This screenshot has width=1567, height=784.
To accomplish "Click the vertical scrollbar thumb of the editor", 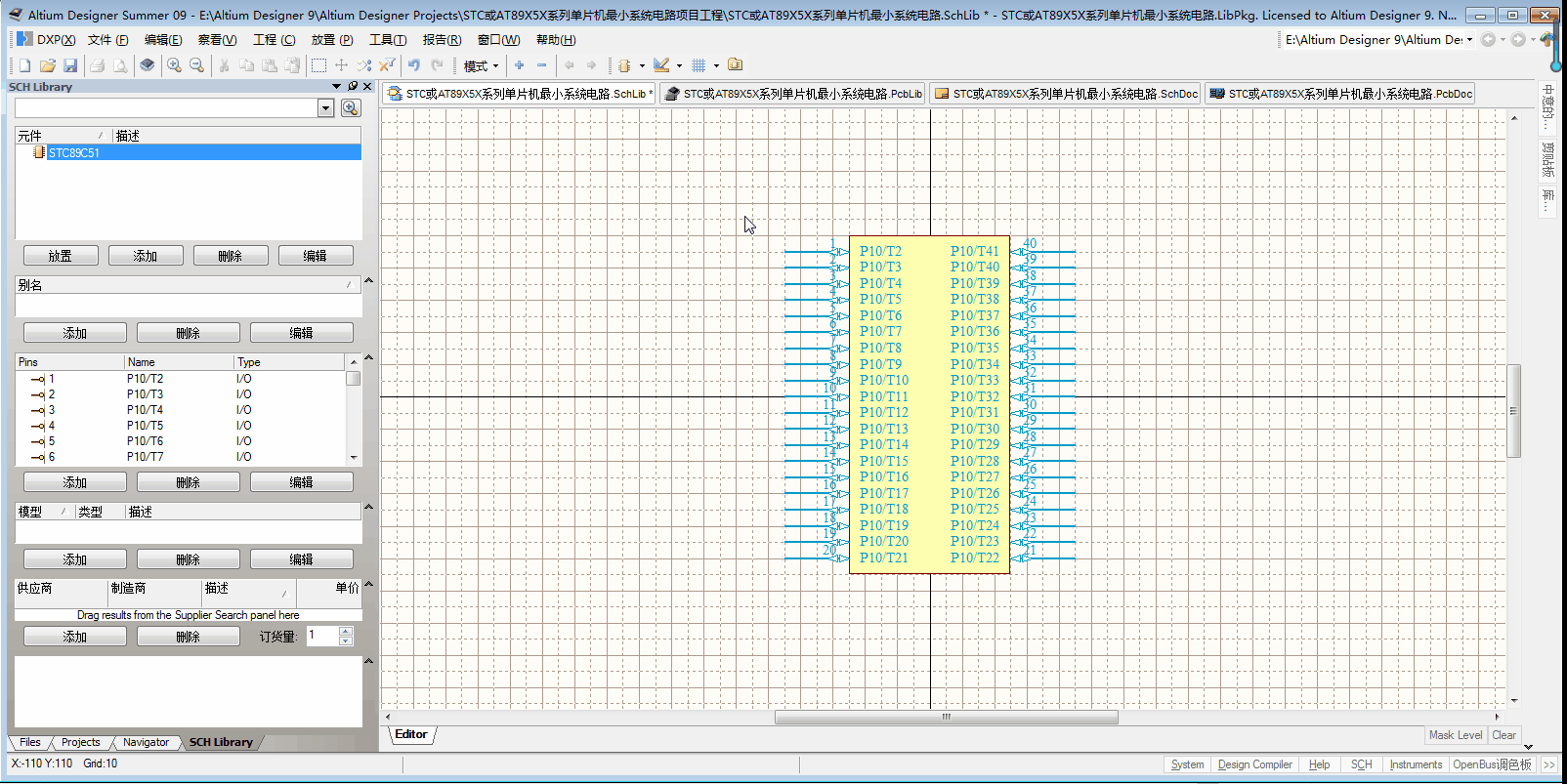I will (x=1514, y=411).
